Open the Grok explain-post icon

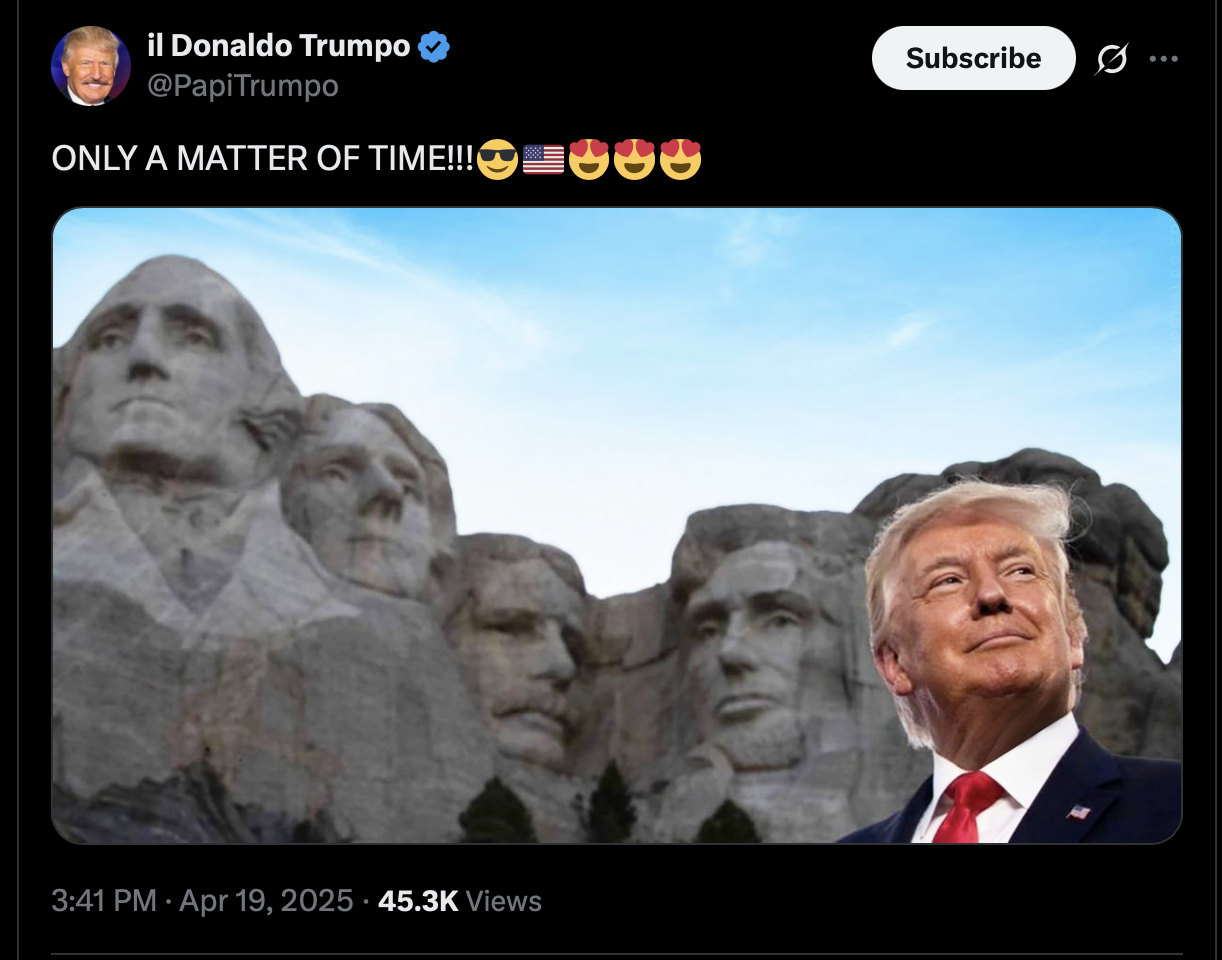[x=1111, y=60]
